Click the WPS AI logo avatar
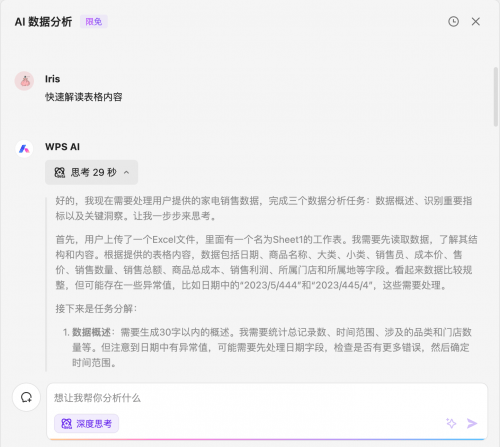500x447 pixels. [24, 149]
